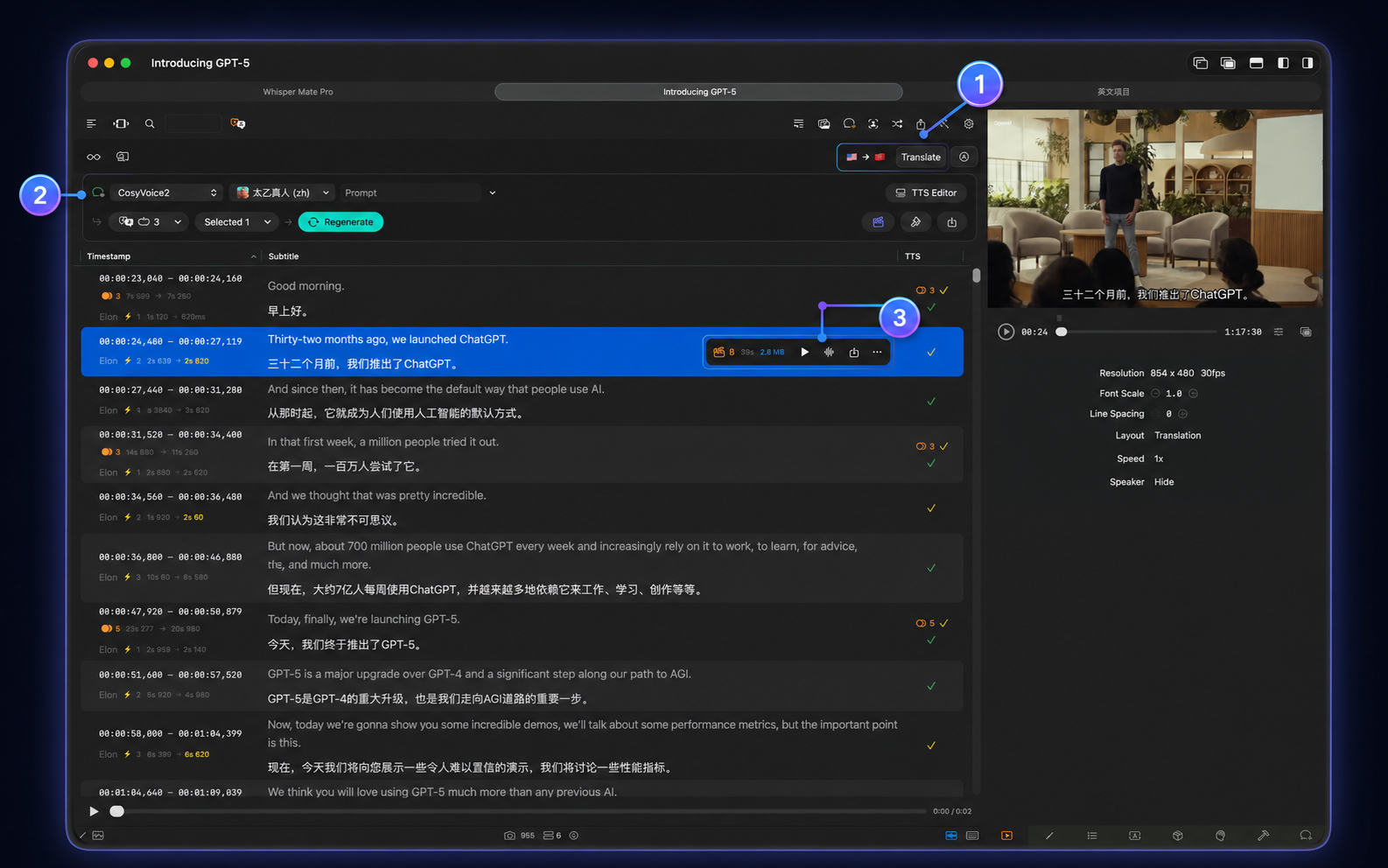The width and height of the screenshot is (1388, 868).
Task: Click the frame-trim icon beside search
Action: click(x=122, y=124)
